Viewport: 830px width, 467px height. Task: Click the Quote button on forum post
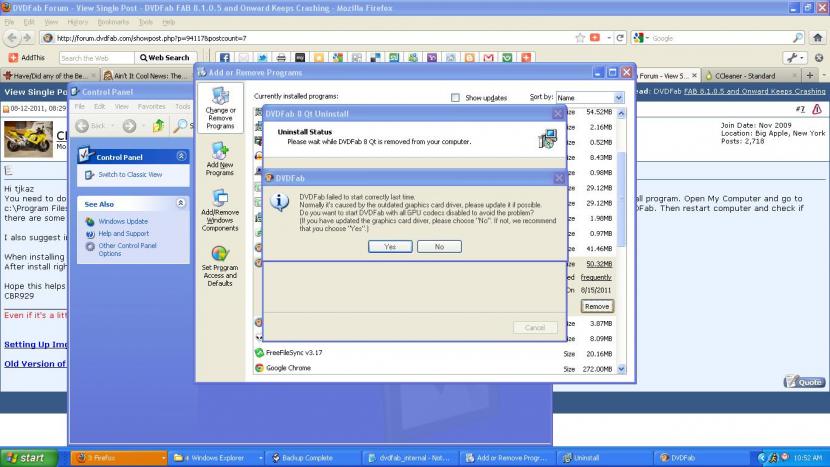[804, 381]
